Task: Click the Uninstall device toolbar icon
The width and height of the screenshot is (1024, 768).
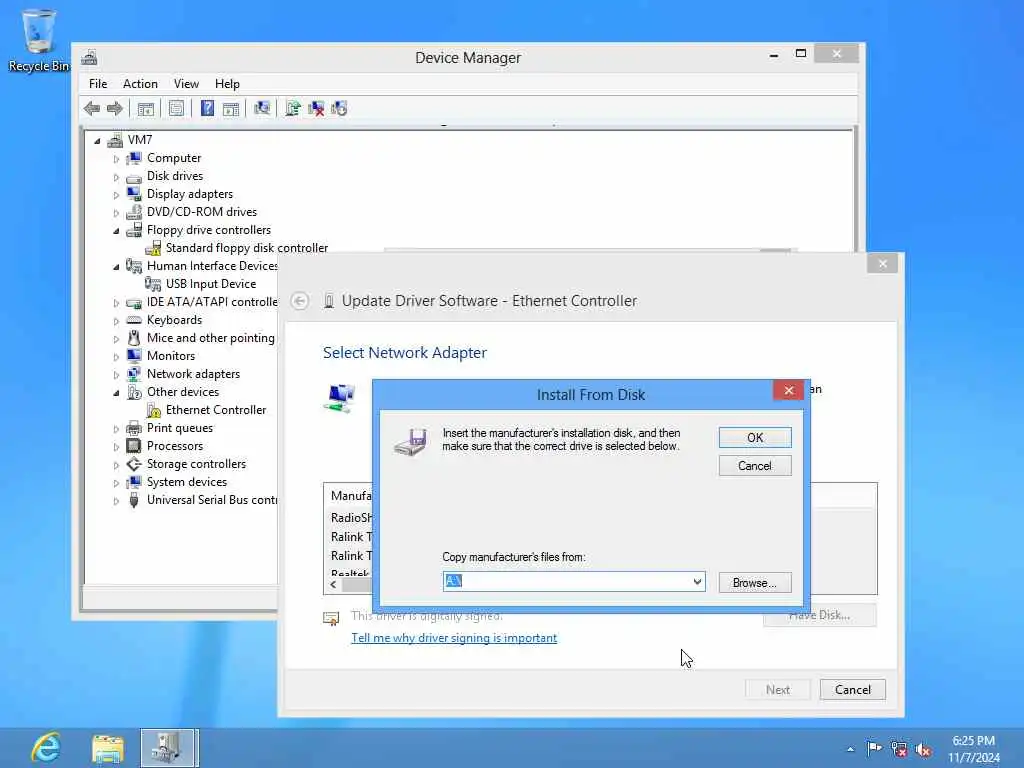Action: 316,108
